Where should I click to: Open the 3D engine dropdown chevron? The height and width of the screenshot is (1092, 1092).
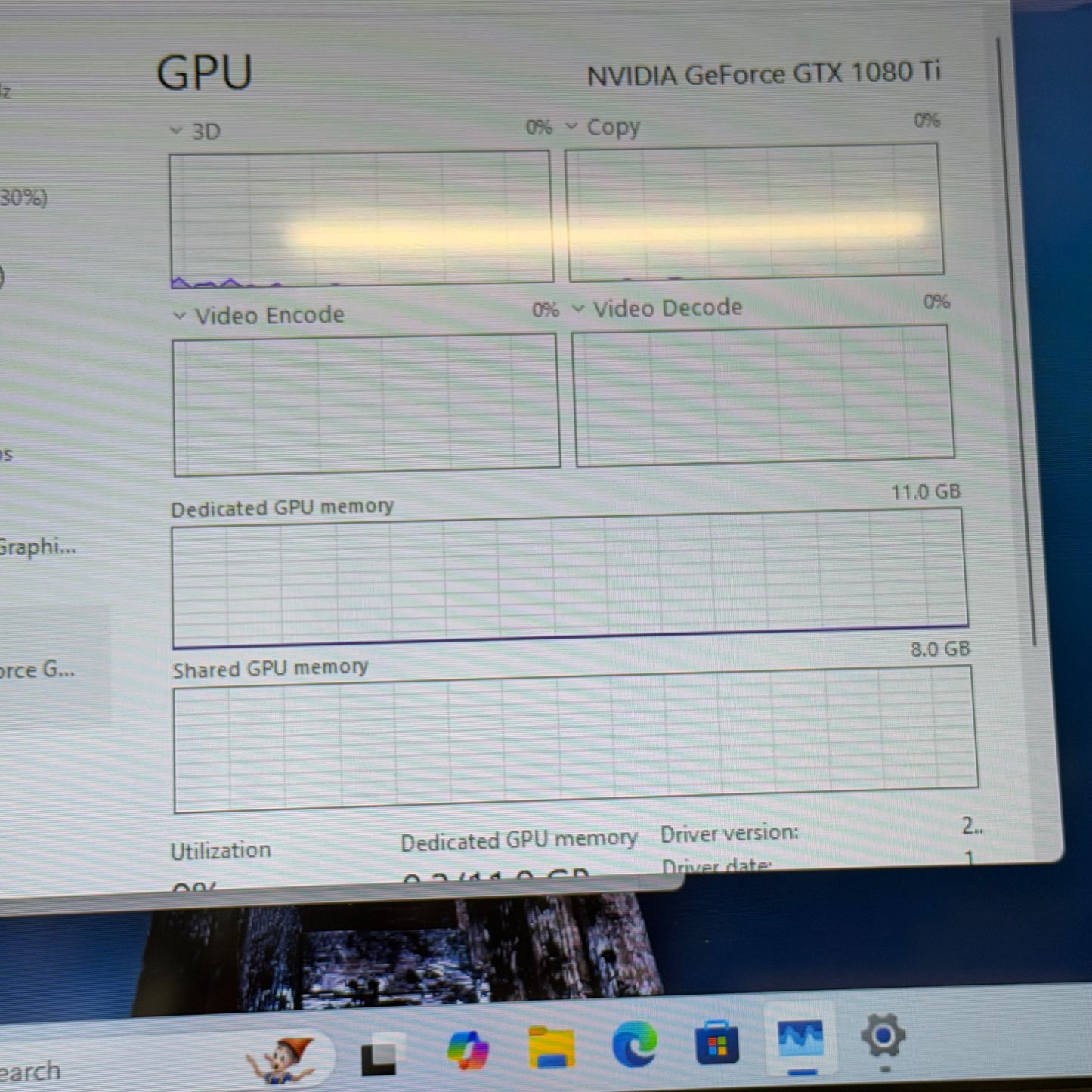point(176,131)
